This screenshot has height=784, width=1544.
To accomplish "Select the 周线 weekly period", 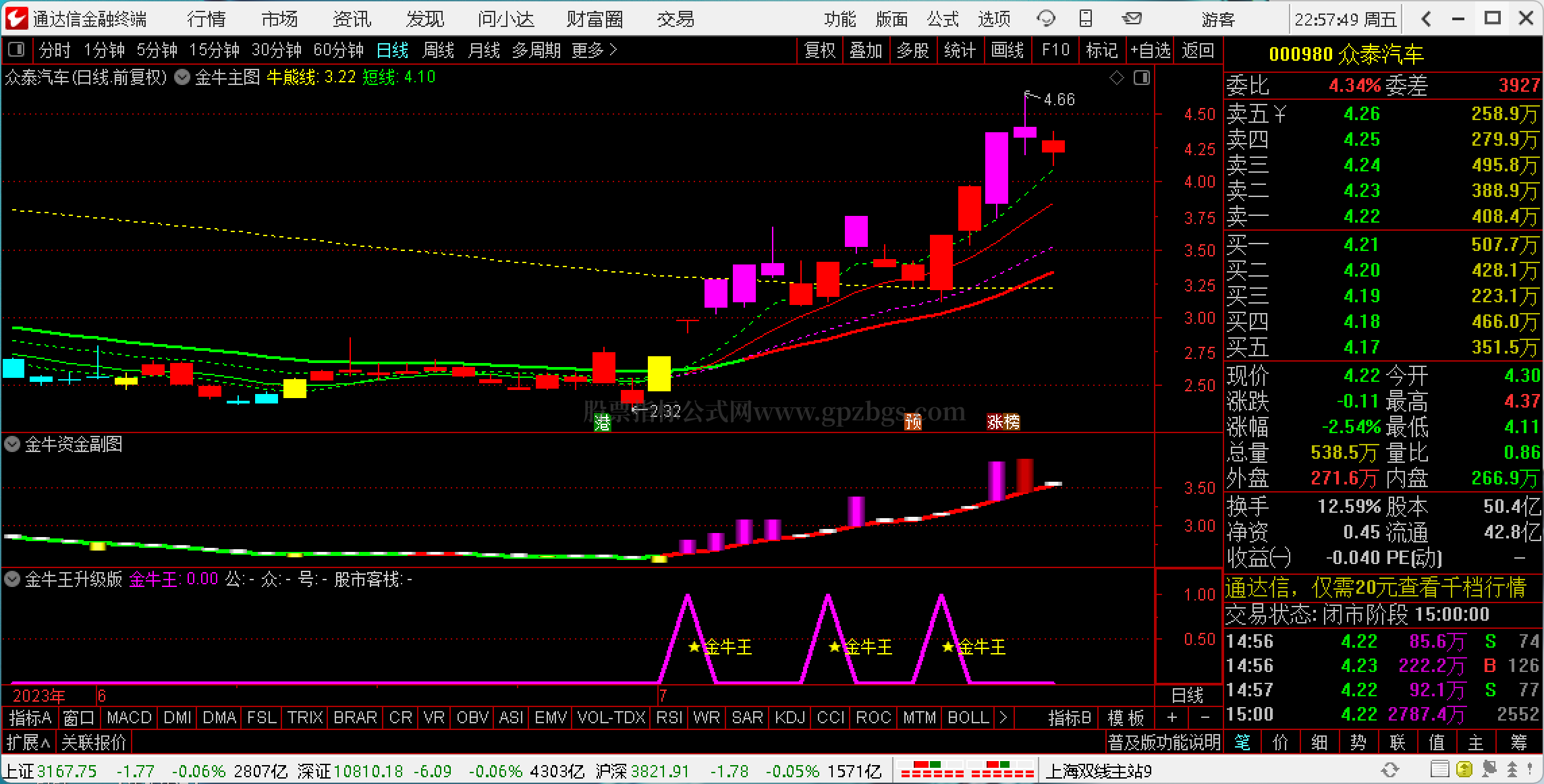I will 439,50.
